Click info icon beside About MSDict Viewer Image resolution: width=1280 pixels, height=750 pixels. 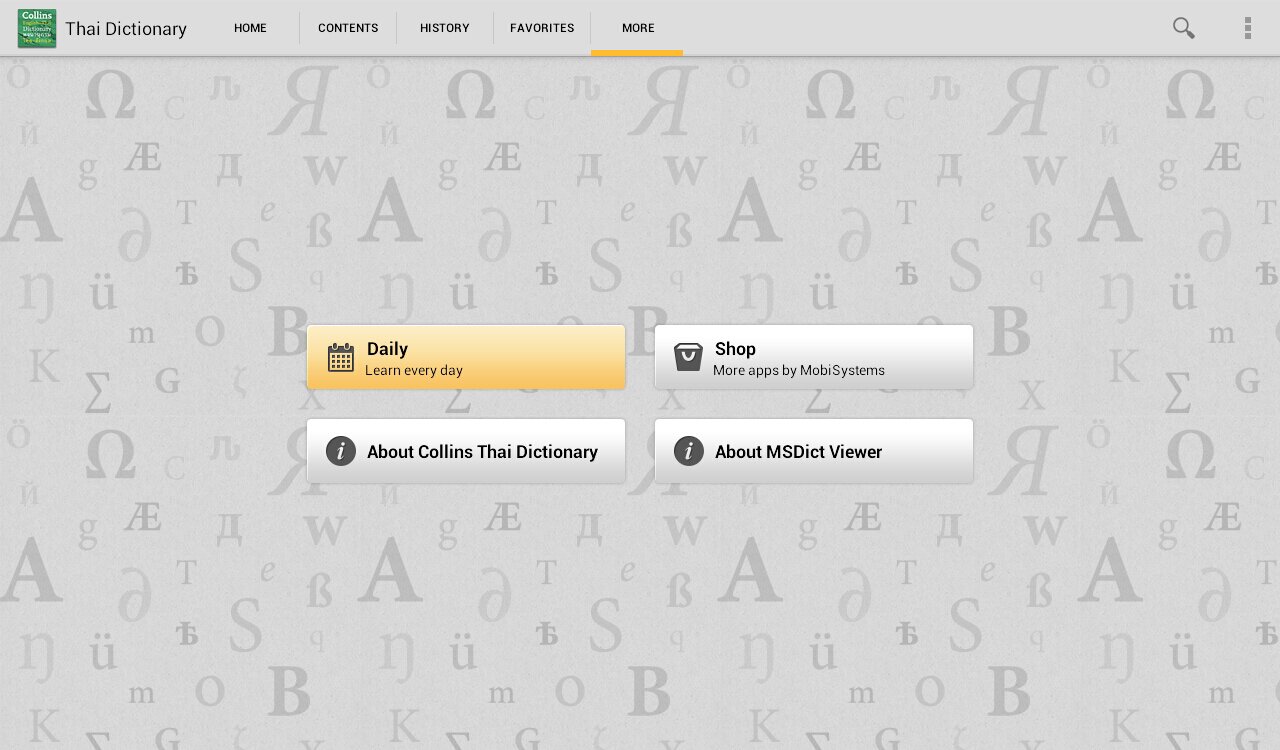click(x=688, y=451)
